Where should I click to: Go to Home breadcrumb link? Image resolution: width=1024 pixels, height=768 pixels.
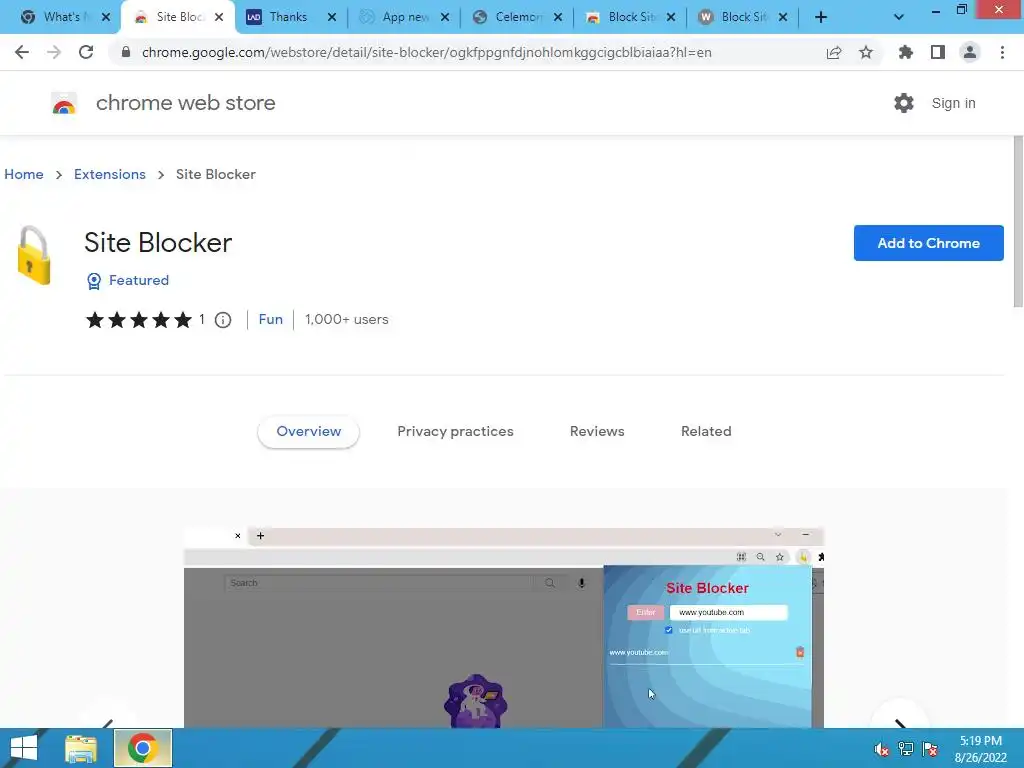coord(24,174)
